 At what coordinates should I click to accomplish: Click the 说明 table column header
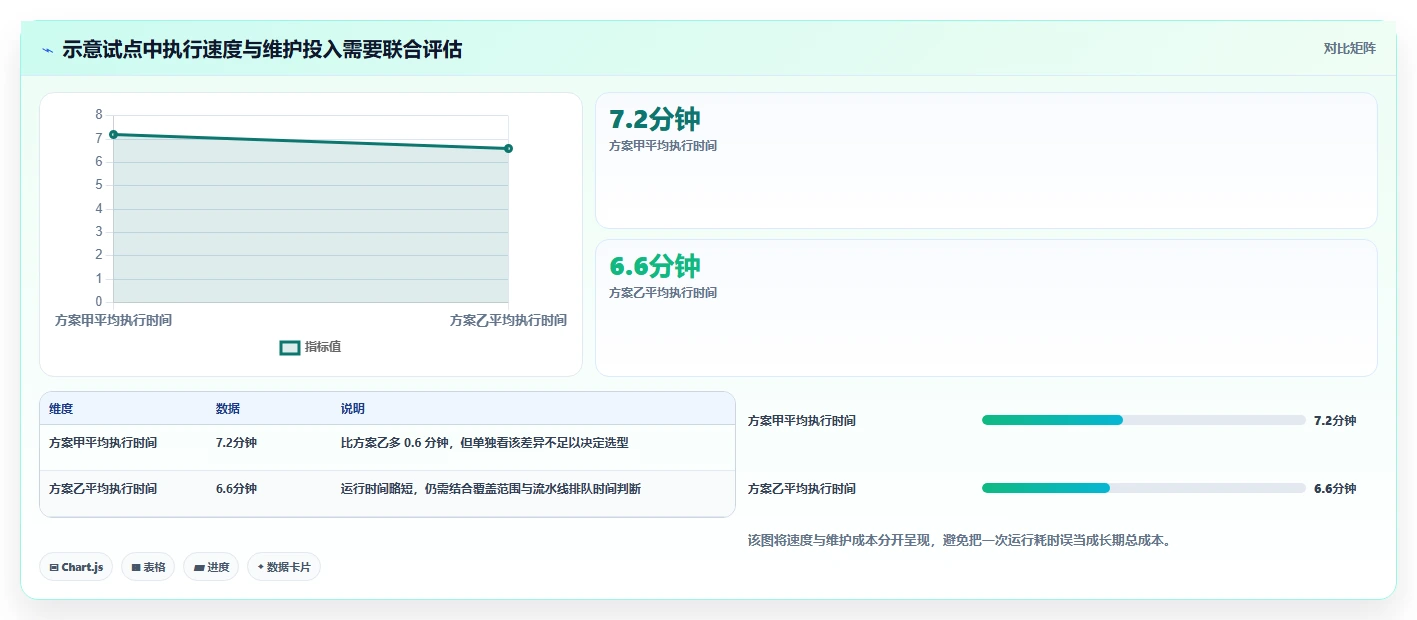(353, 409)
